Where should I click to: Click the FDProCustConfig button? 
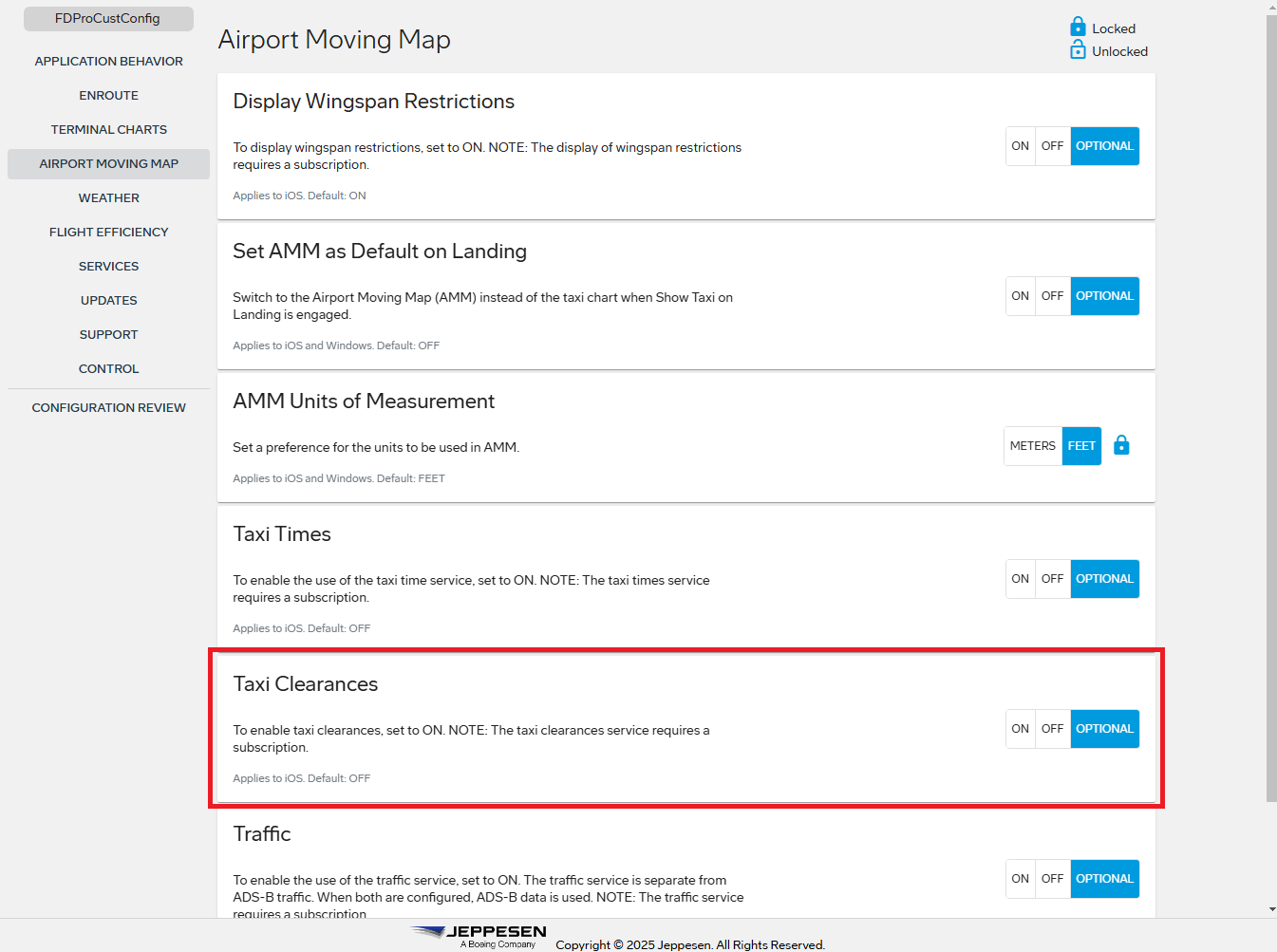click(x=108, y=18)
